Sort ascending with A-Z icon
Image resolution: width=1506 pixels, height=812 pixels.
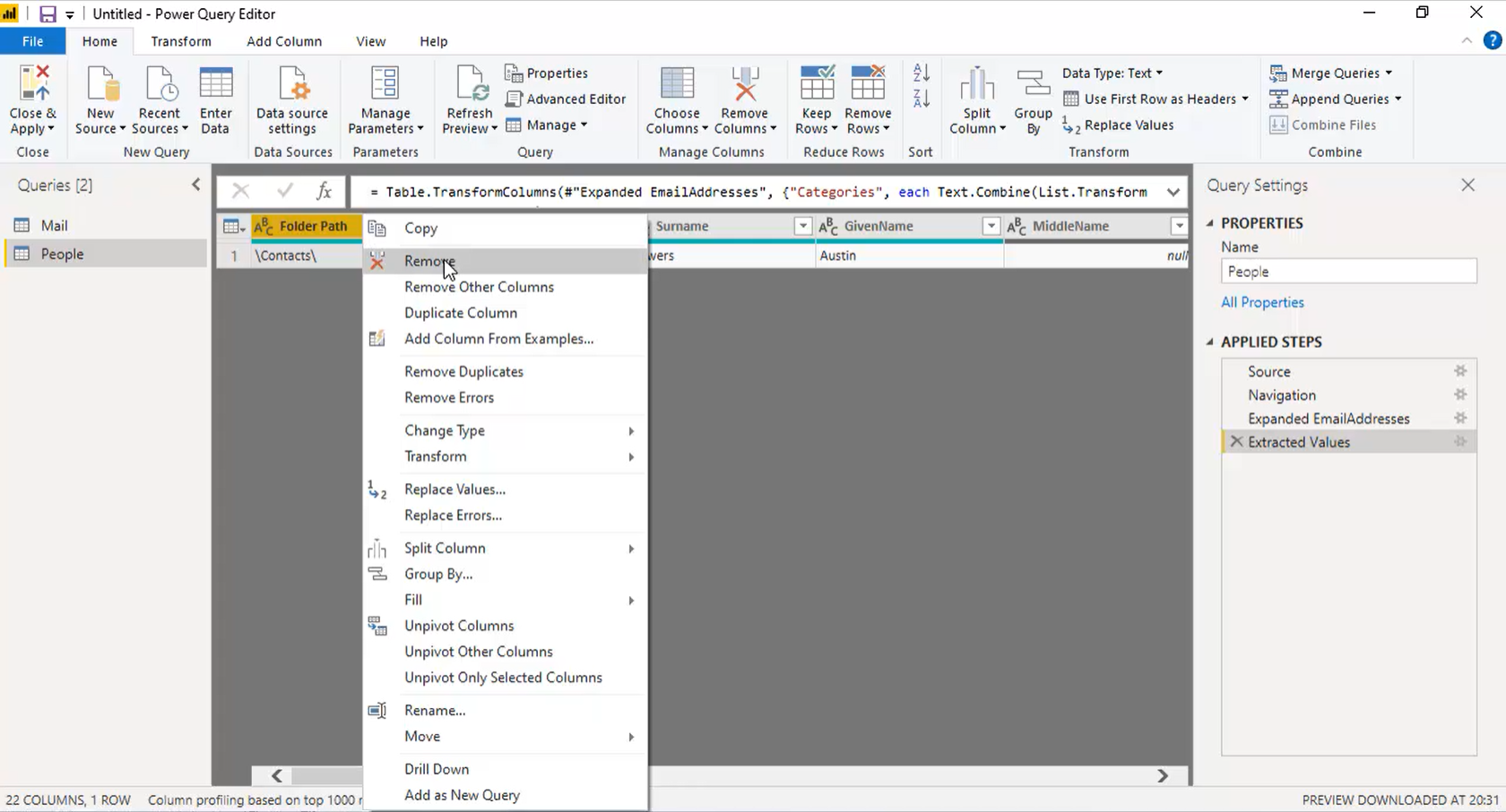coord(921,73)
